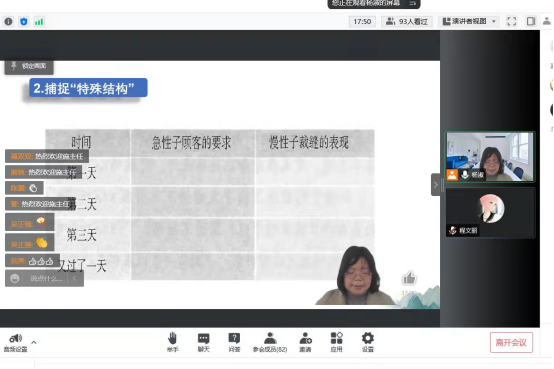Open the invite icon
This screenshot has width=554, height=369.
(305, 342)
